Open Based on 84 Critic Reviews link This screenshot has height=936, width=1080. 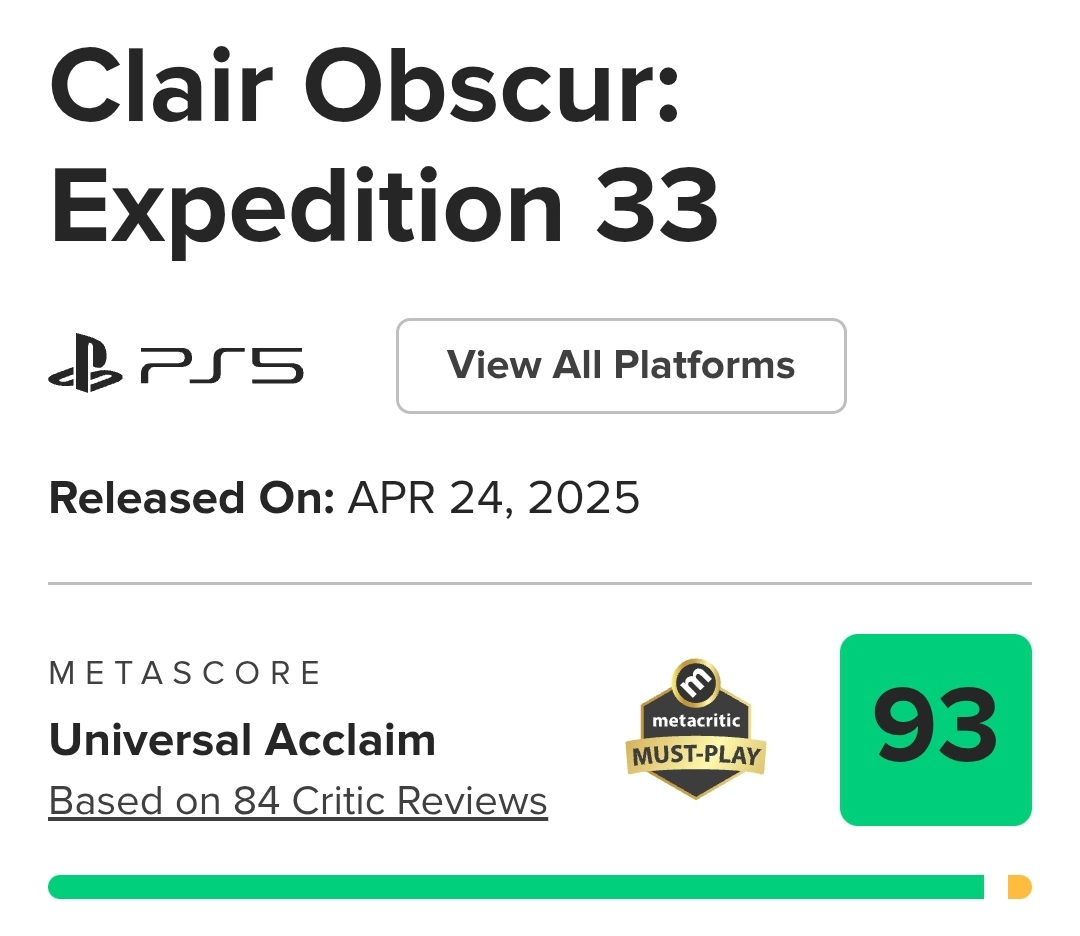298,801
